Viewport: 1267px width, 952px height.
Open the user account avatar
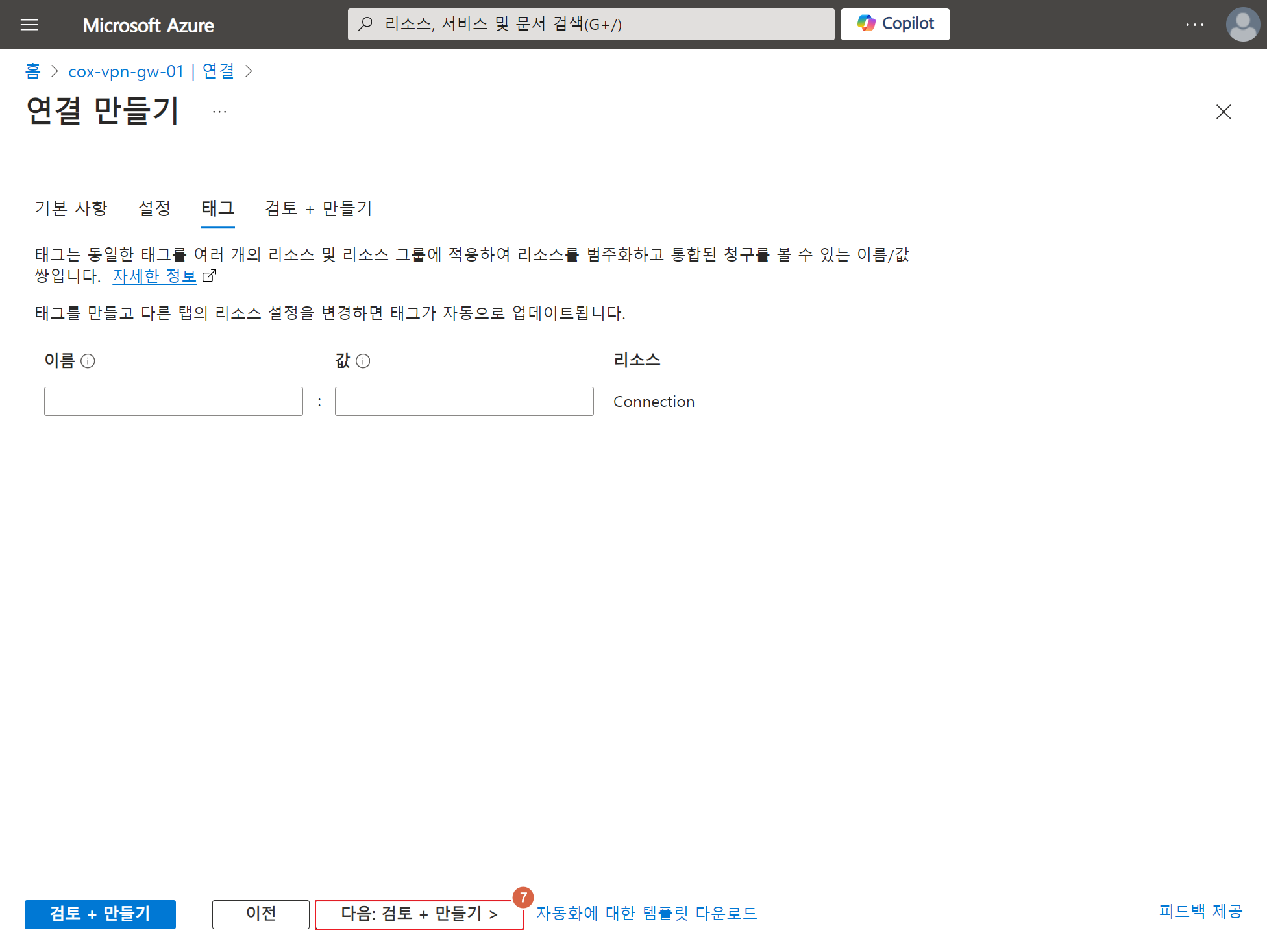1242,25
